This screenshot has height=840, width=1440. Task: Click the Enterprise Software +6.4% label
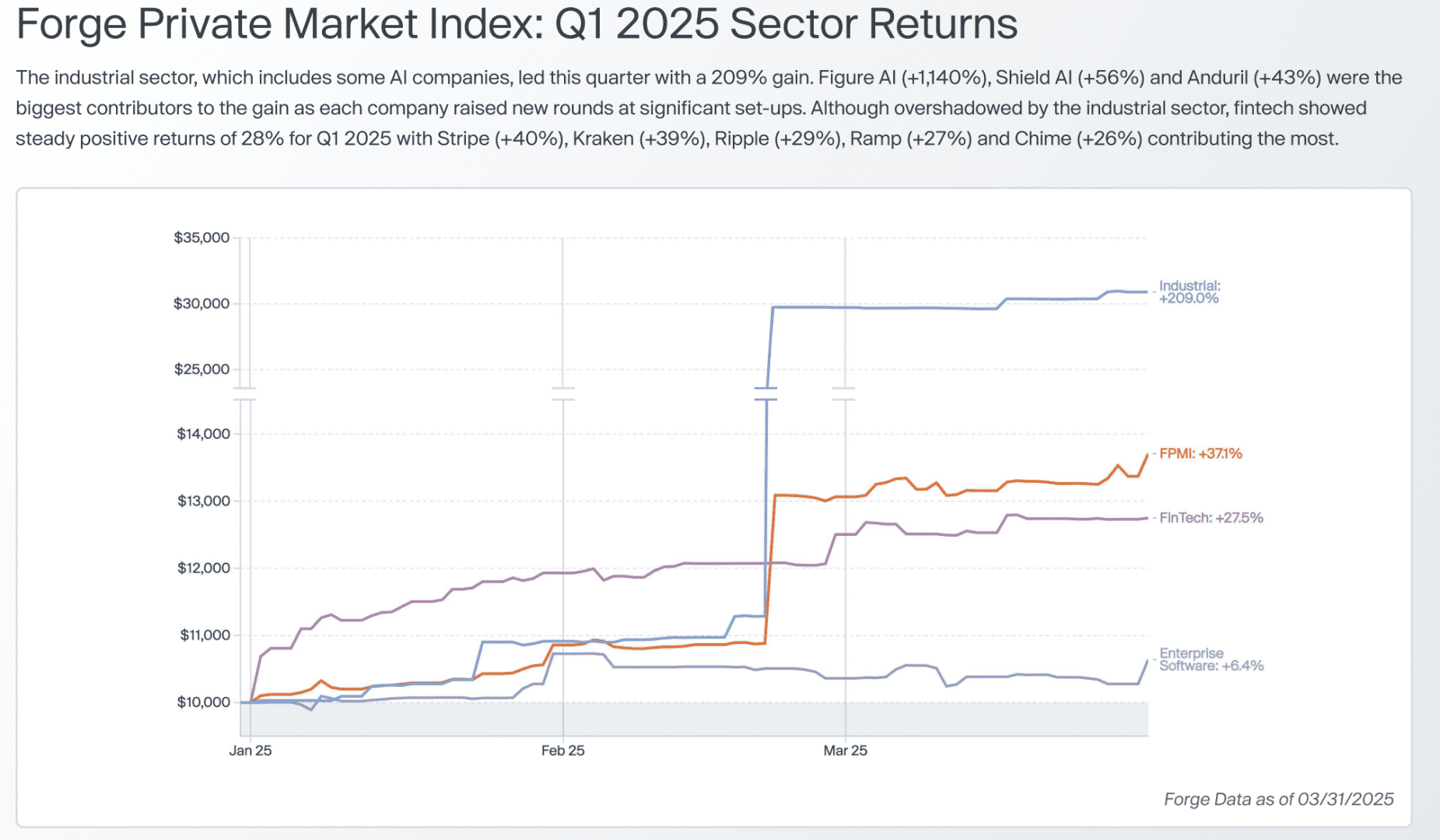(x=1211, y=660)
